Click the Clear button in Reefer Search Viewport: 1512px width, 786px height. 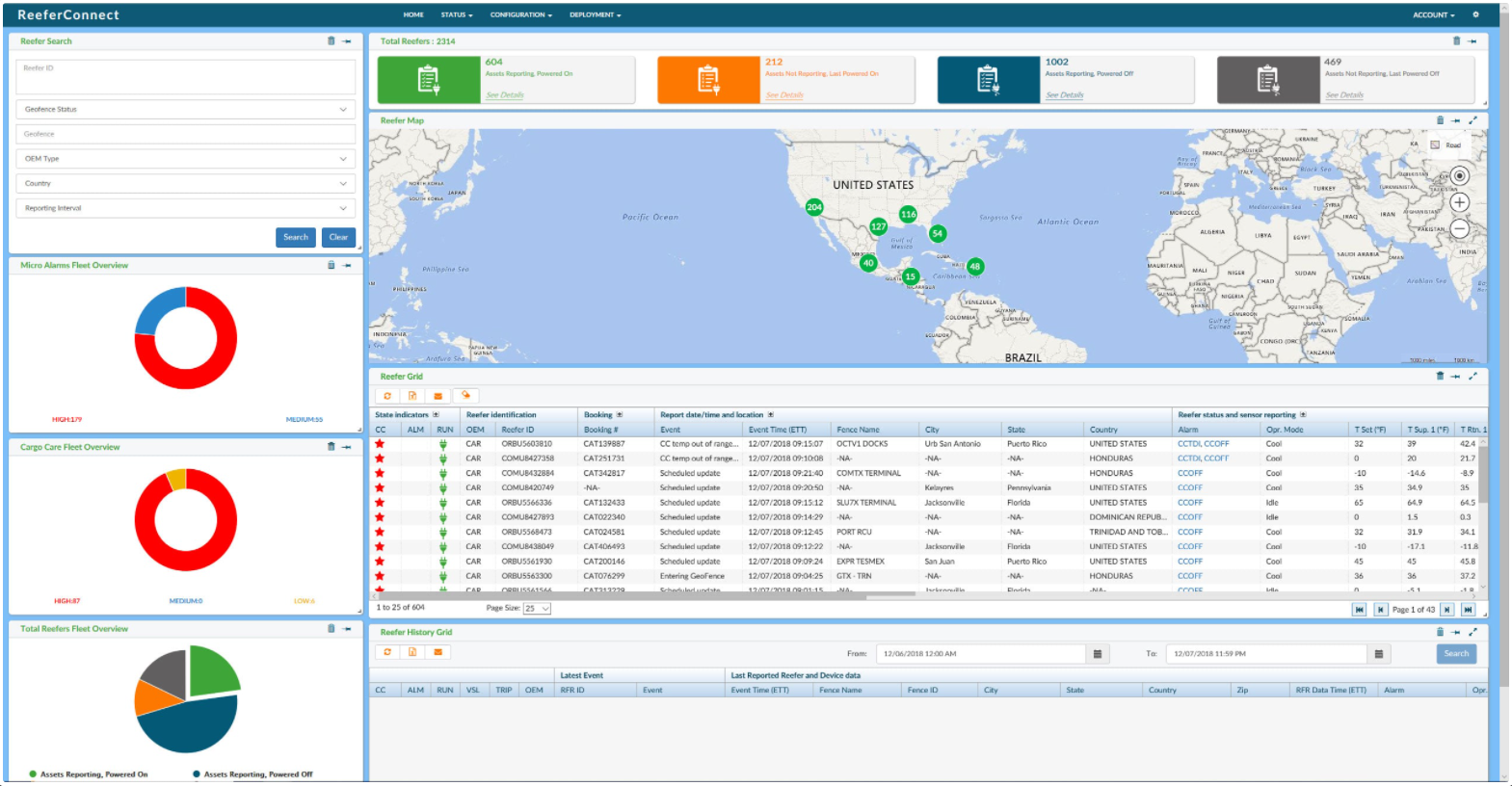click(338, 237)
